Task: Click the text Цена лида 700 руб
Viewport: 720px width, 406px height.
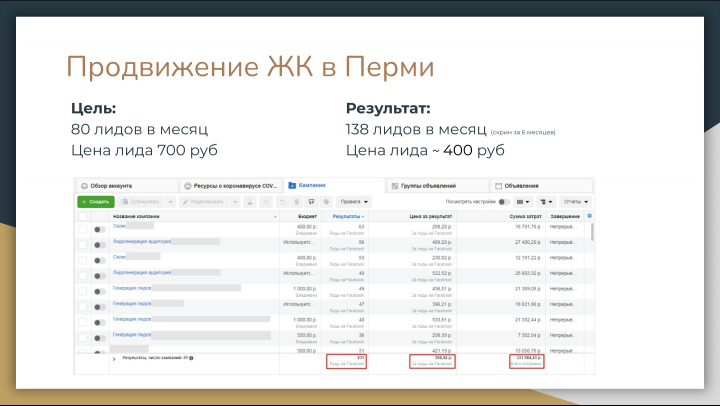Action: 144,150
